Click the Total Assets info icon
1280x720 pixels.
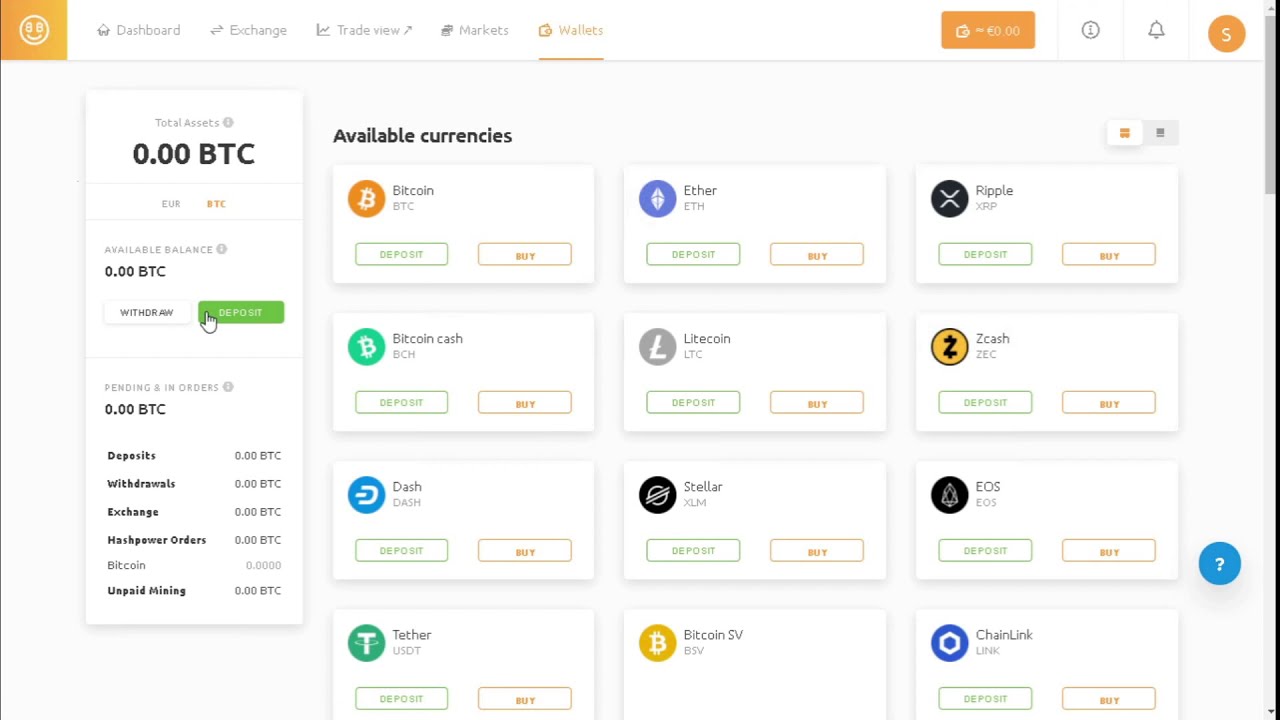click(228, 123)
